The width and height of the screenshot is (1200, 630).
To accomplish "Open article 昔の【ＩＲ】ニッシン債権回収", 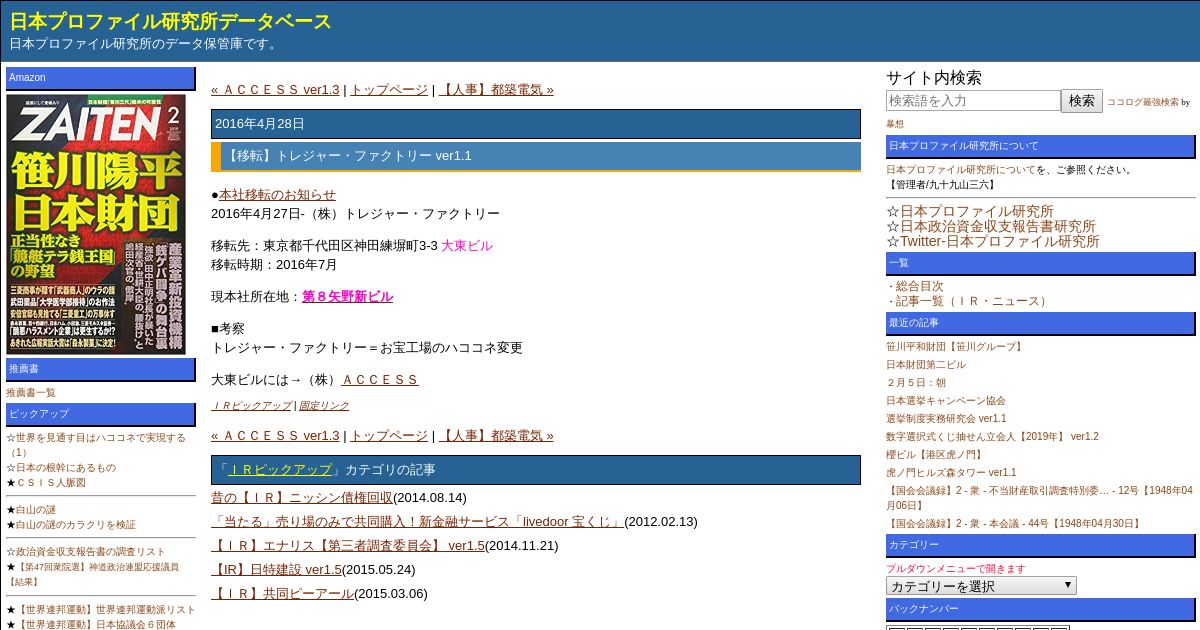I will (x=302, y=497).
